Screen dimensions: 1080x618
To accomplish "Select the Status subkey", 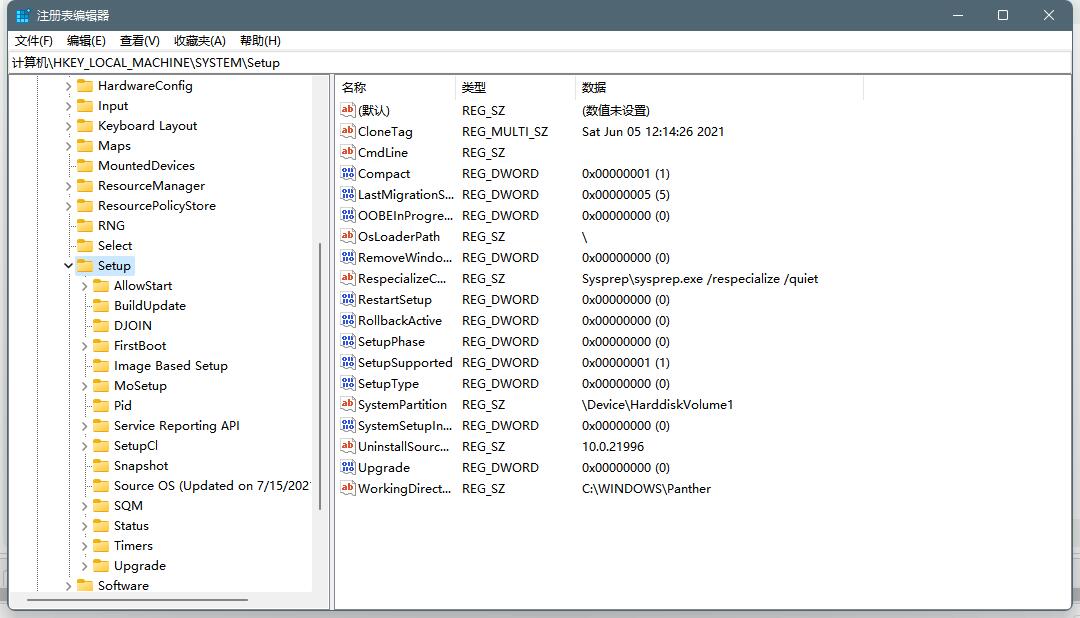I will pos(131,525).
